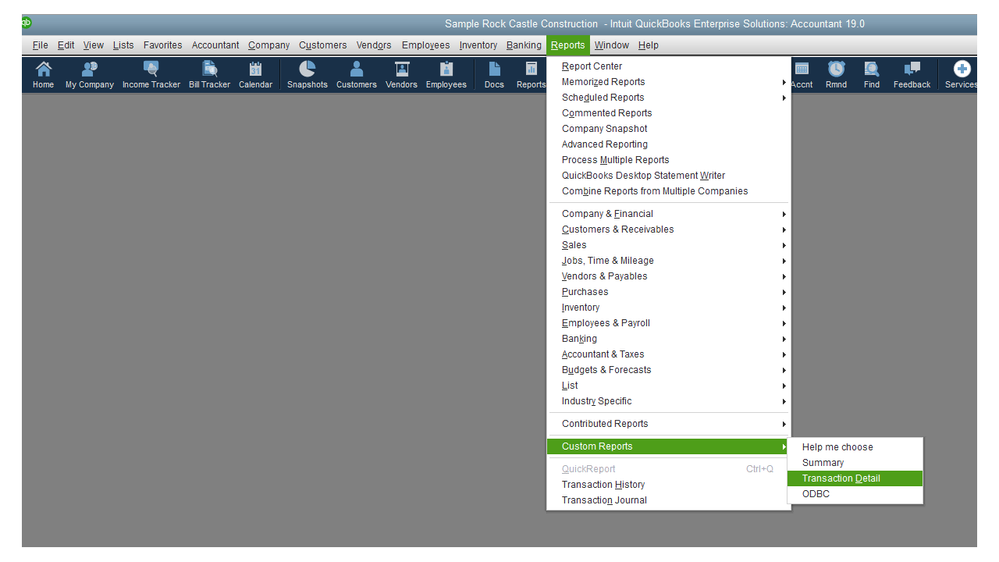Expand Inventory reports submenu entry
Screen dimensions: 999x562
tap(669, 307)
